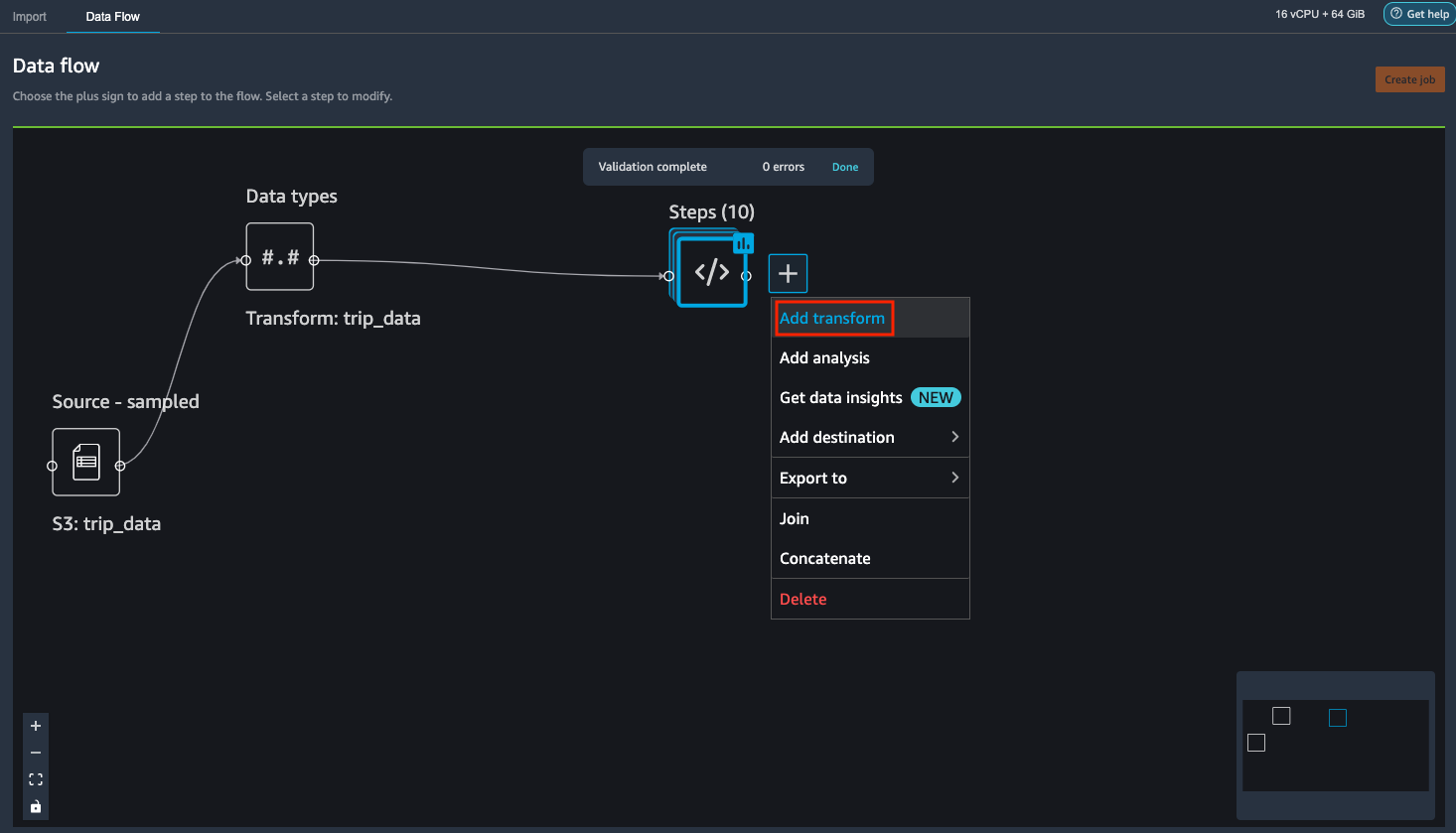This screenshot has height=833, width=1456.
Task: Choose Join from the step menu
Action: [794, 518]
